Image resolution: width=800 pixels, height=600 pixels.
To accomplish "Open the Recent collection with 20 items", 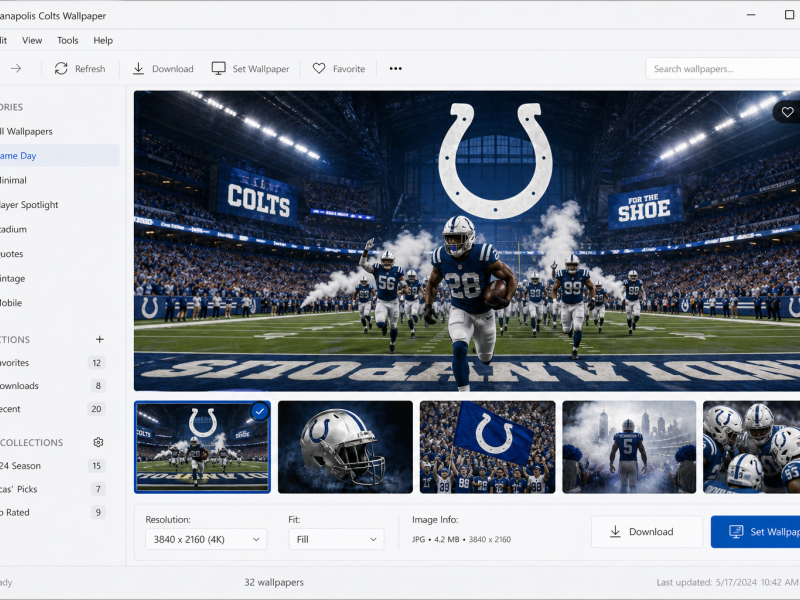I will pyautogui.click(x=54, y=409).
